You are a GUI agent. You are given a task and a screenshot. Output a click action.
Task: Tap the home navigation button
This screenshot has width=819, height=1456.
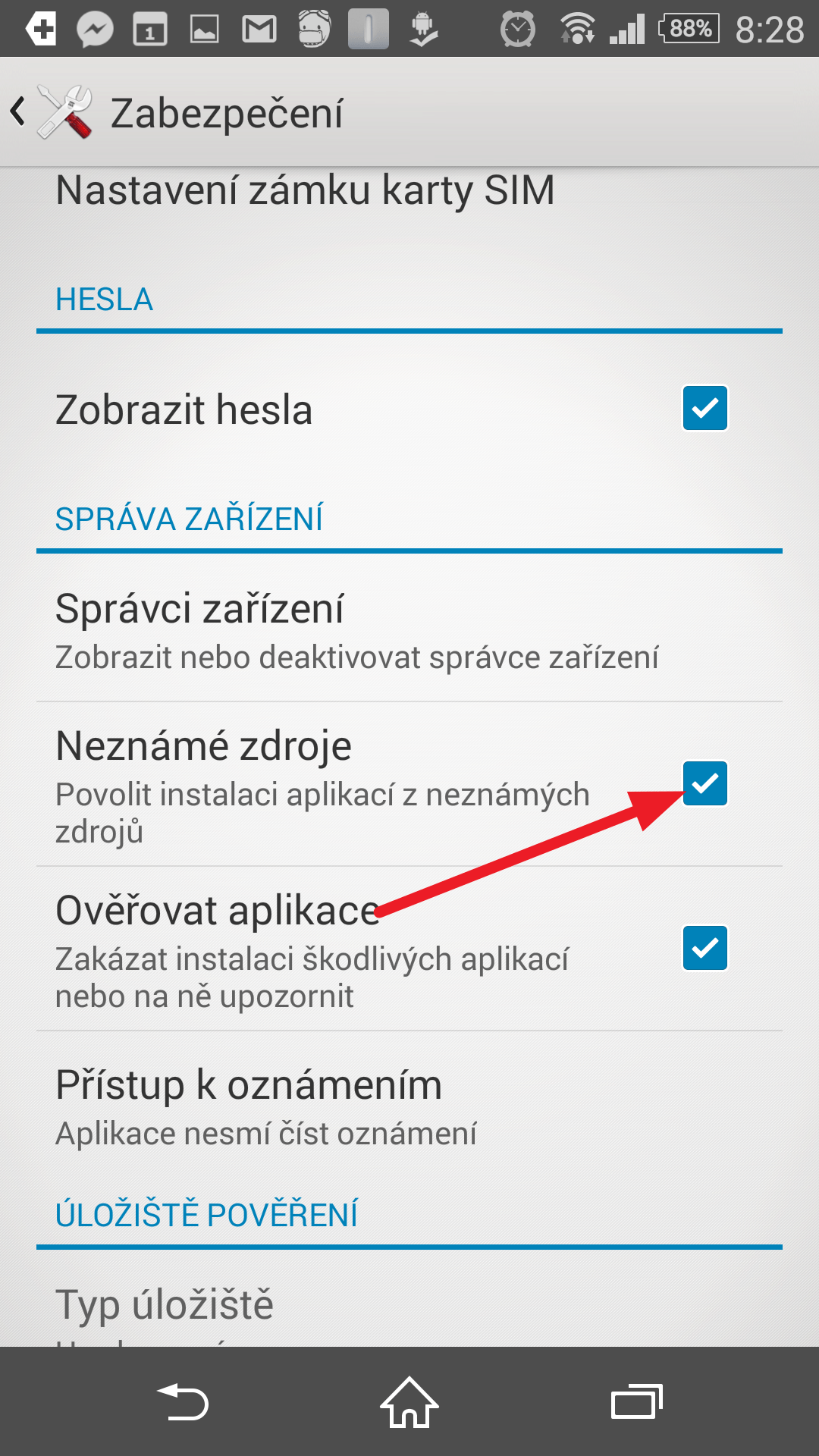(x=409, y=1401)
